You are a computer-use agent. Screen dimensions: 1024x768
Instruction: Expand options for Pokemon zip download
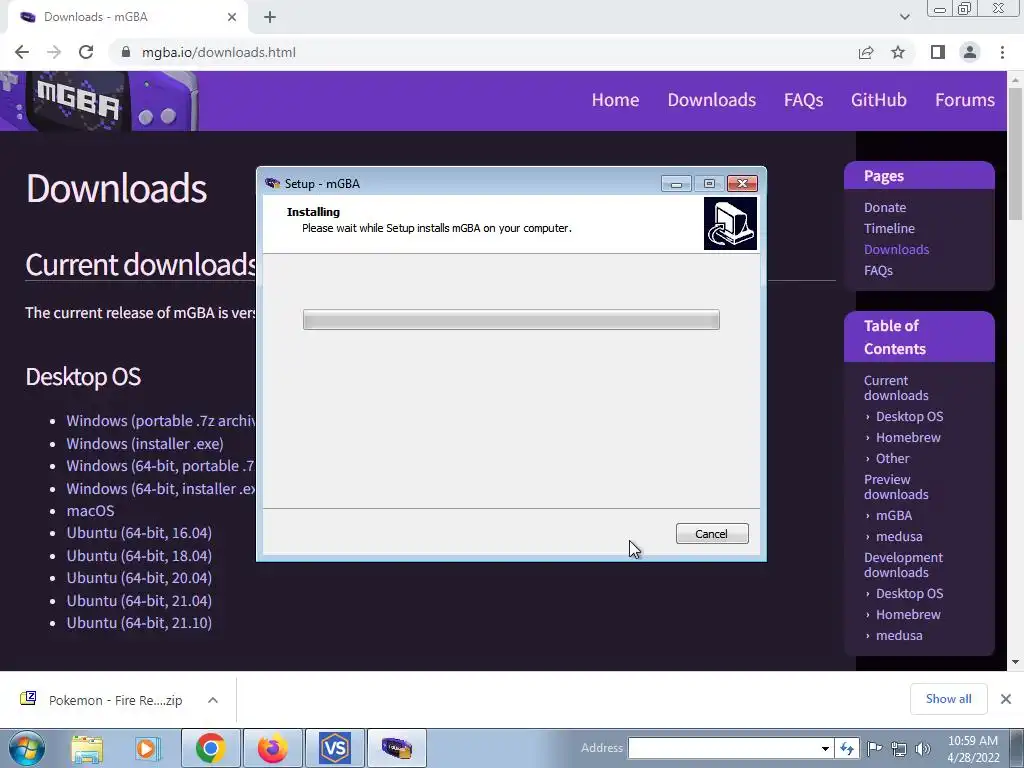tap(213, 700)
